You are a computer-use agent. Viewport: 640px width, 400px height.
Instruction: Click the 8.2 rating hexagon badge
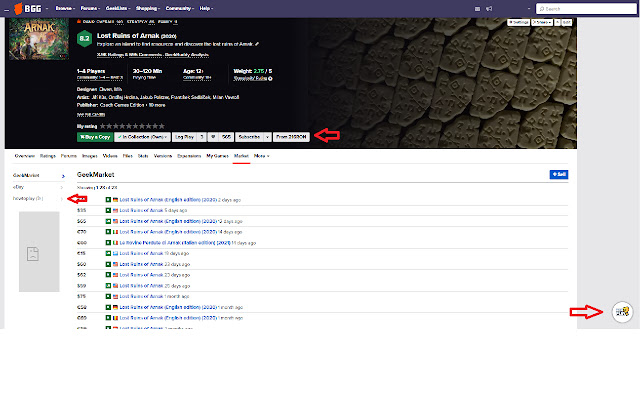point(86,39)
